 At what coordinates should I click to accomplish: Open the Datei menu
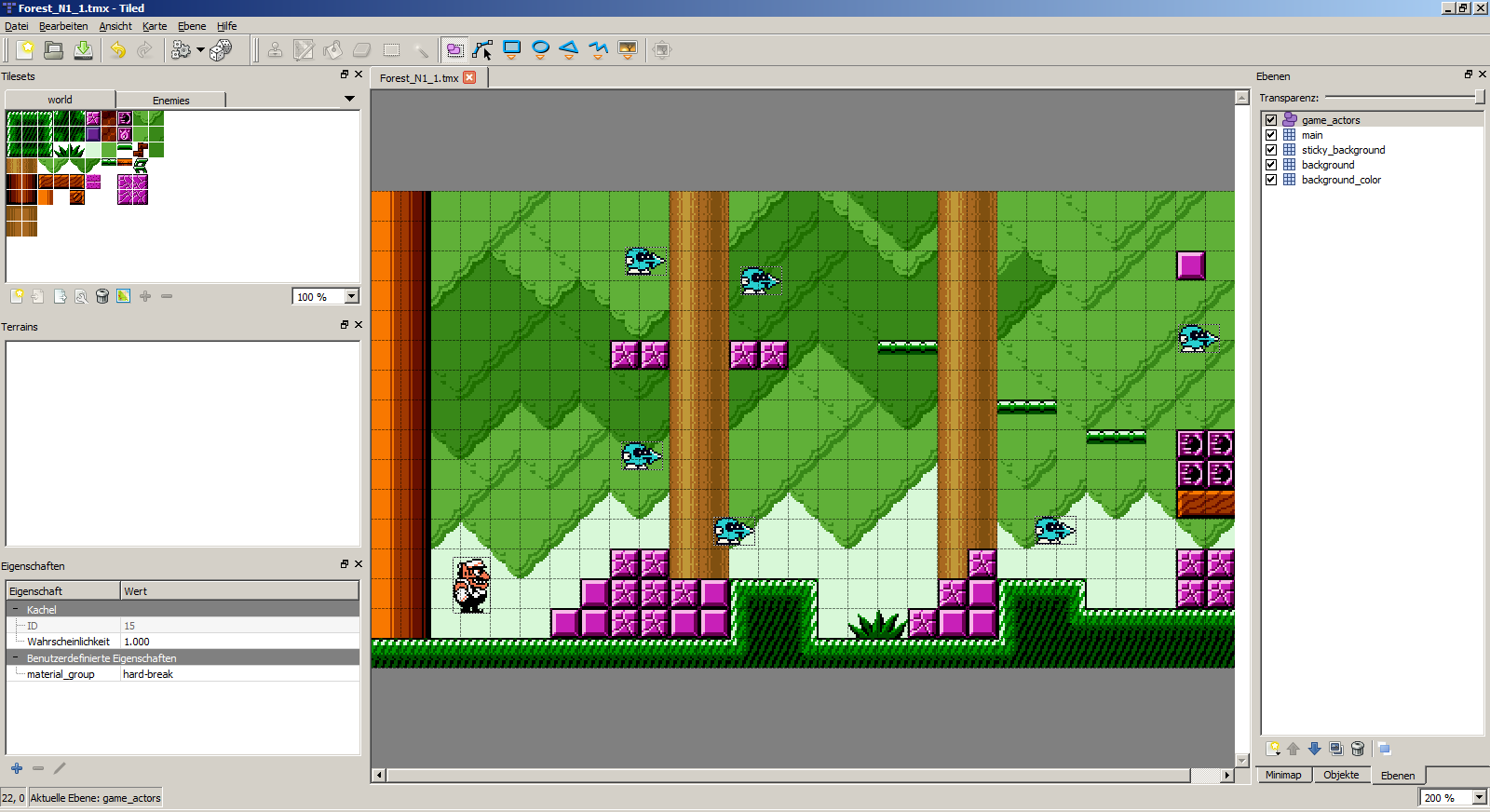[x=17, y=26]
